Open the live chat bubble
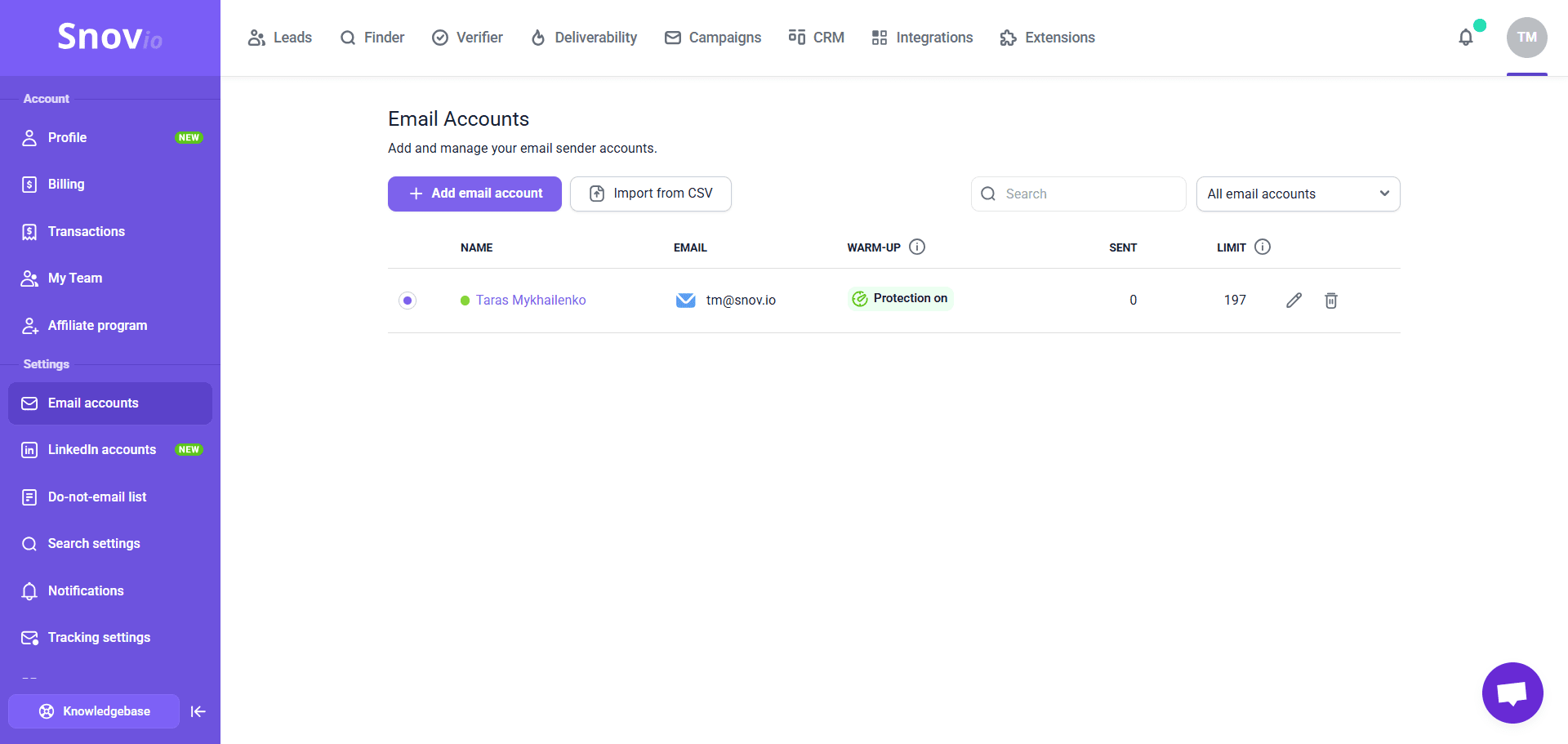 click(x=1512, y=693)
